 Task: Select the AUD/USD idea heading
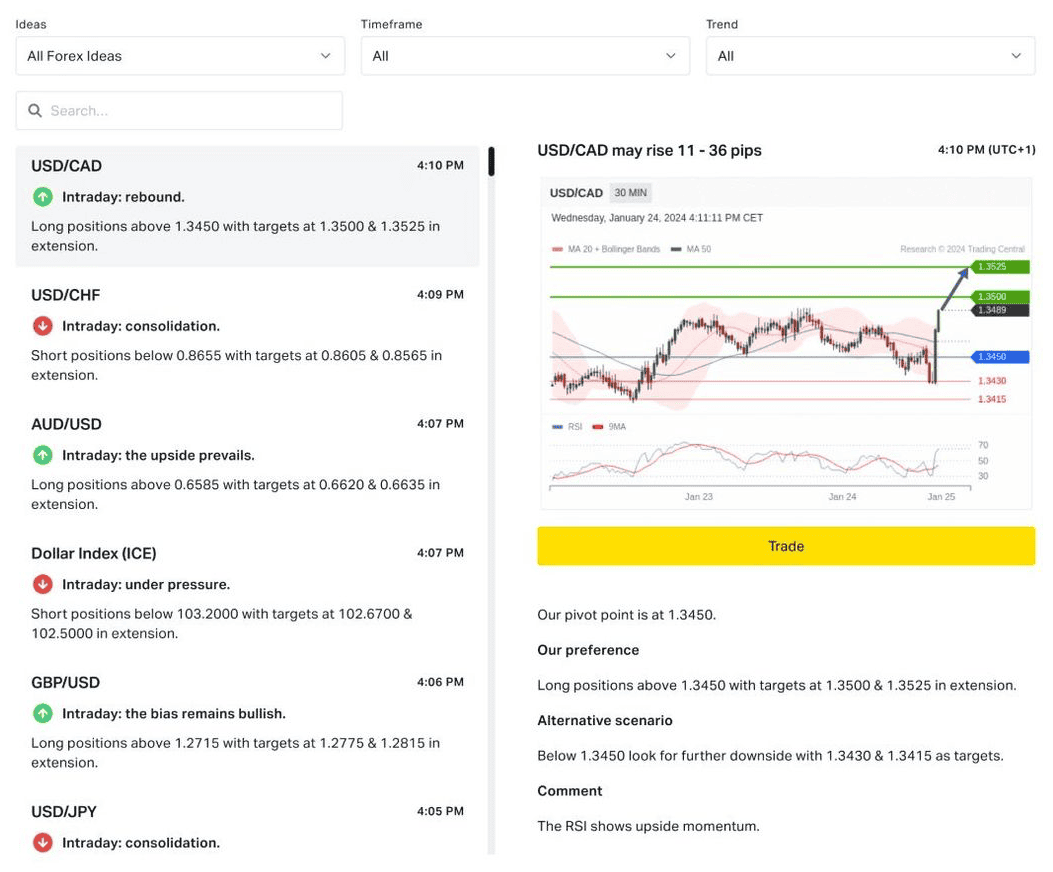(66, 424)
